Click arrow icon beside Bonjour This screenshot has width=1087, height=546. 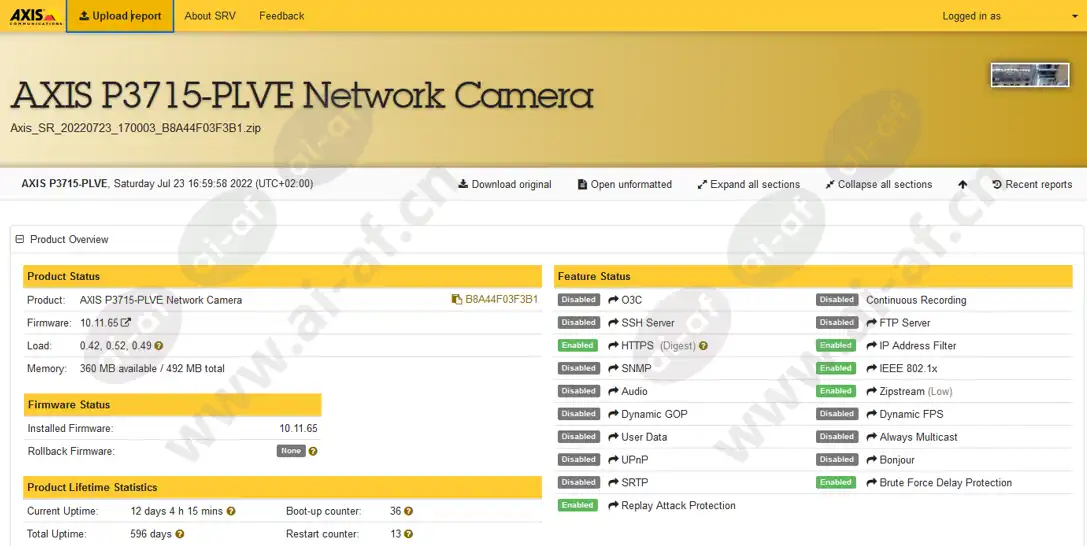coord(871,459)
